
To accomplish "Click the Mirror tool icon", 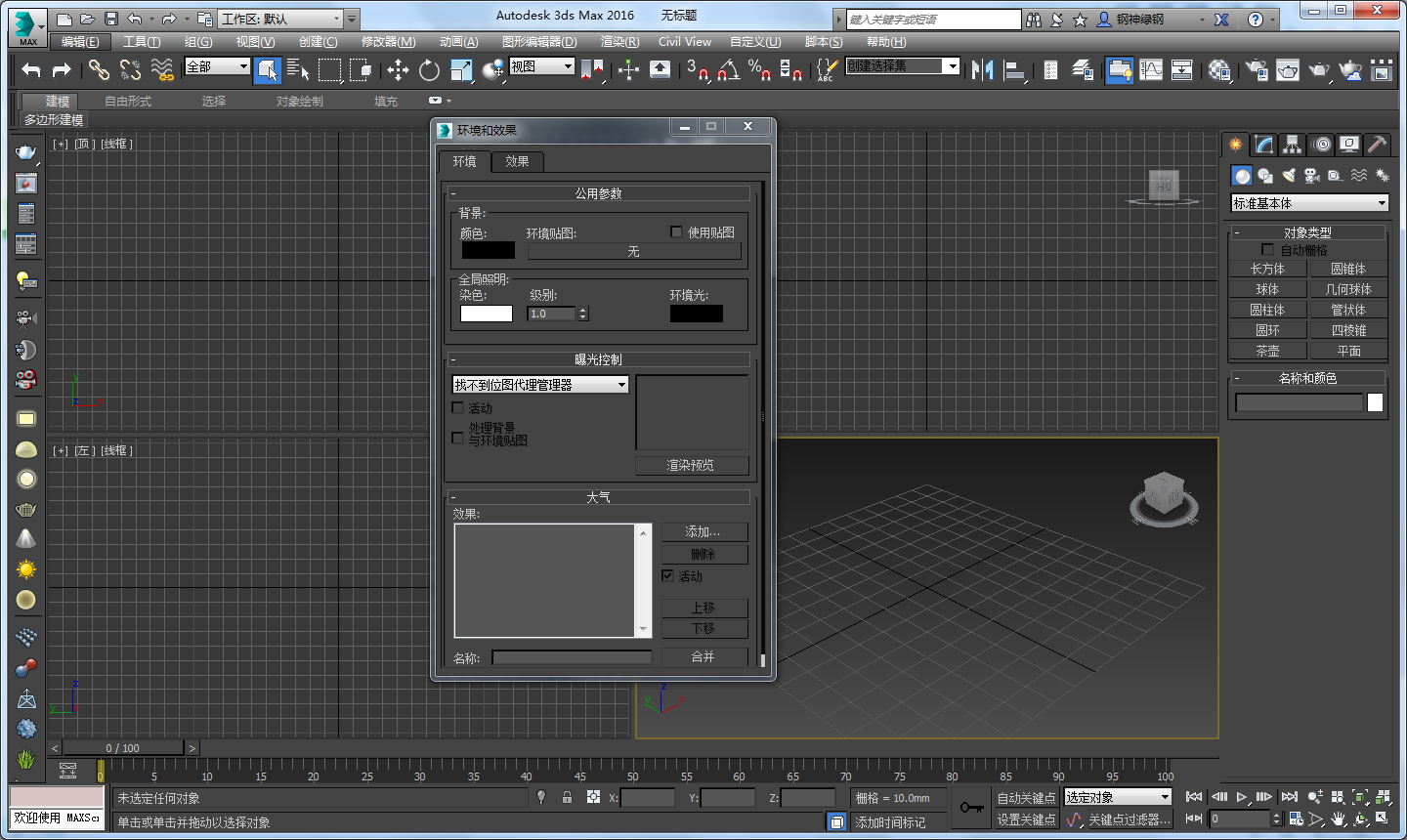I will click(983, 69).
